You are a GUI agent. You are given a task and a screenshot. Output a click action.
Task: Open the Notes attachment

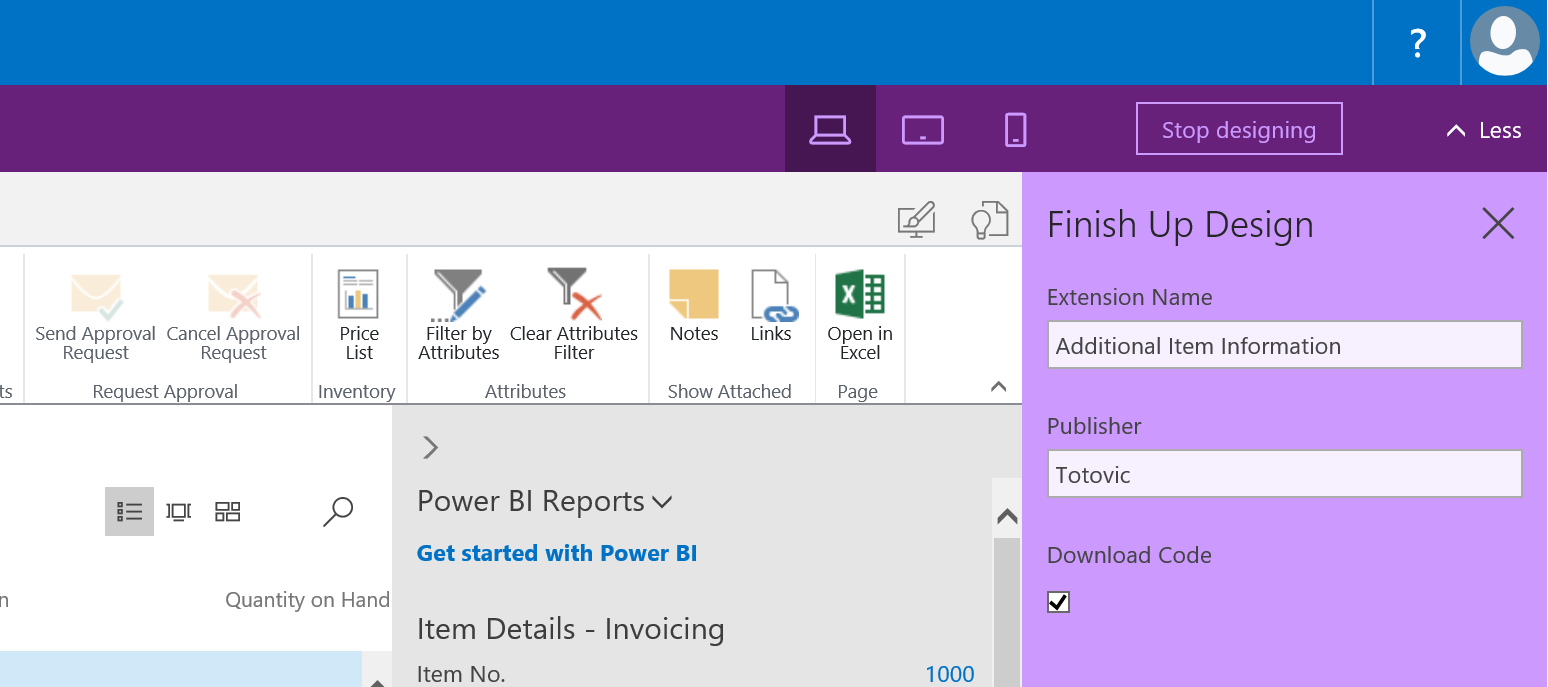tap(694, 306)
